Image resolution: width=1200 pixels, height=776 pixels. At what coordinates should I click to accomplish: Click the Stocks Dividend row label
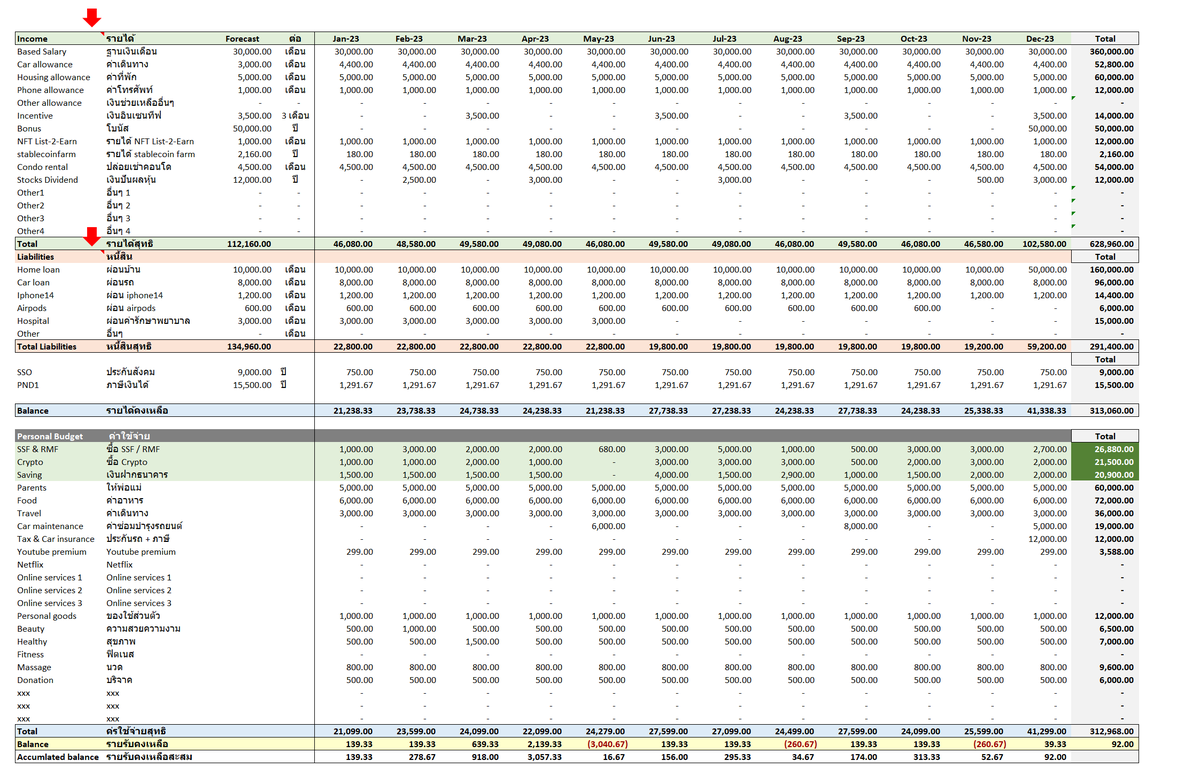pos(48,180)
